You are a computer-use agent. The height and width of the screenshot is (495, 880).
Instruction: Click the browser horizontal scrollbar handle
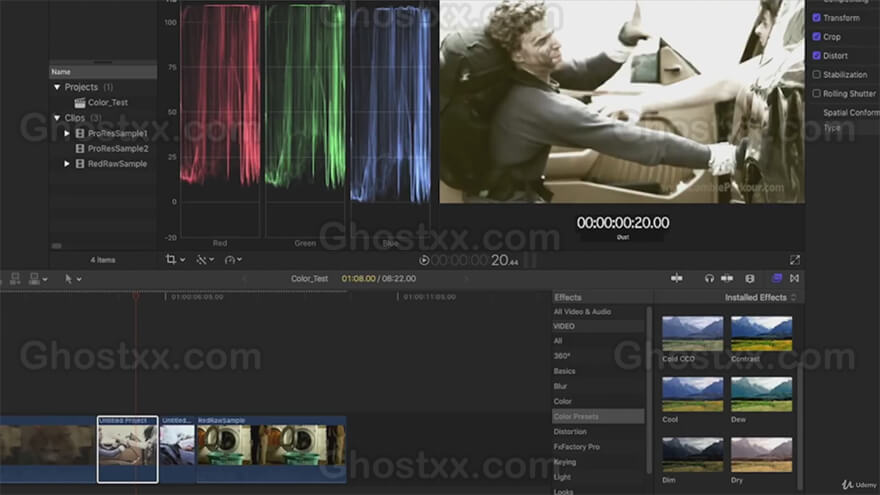pyautogui.click(x=56, y=246)
